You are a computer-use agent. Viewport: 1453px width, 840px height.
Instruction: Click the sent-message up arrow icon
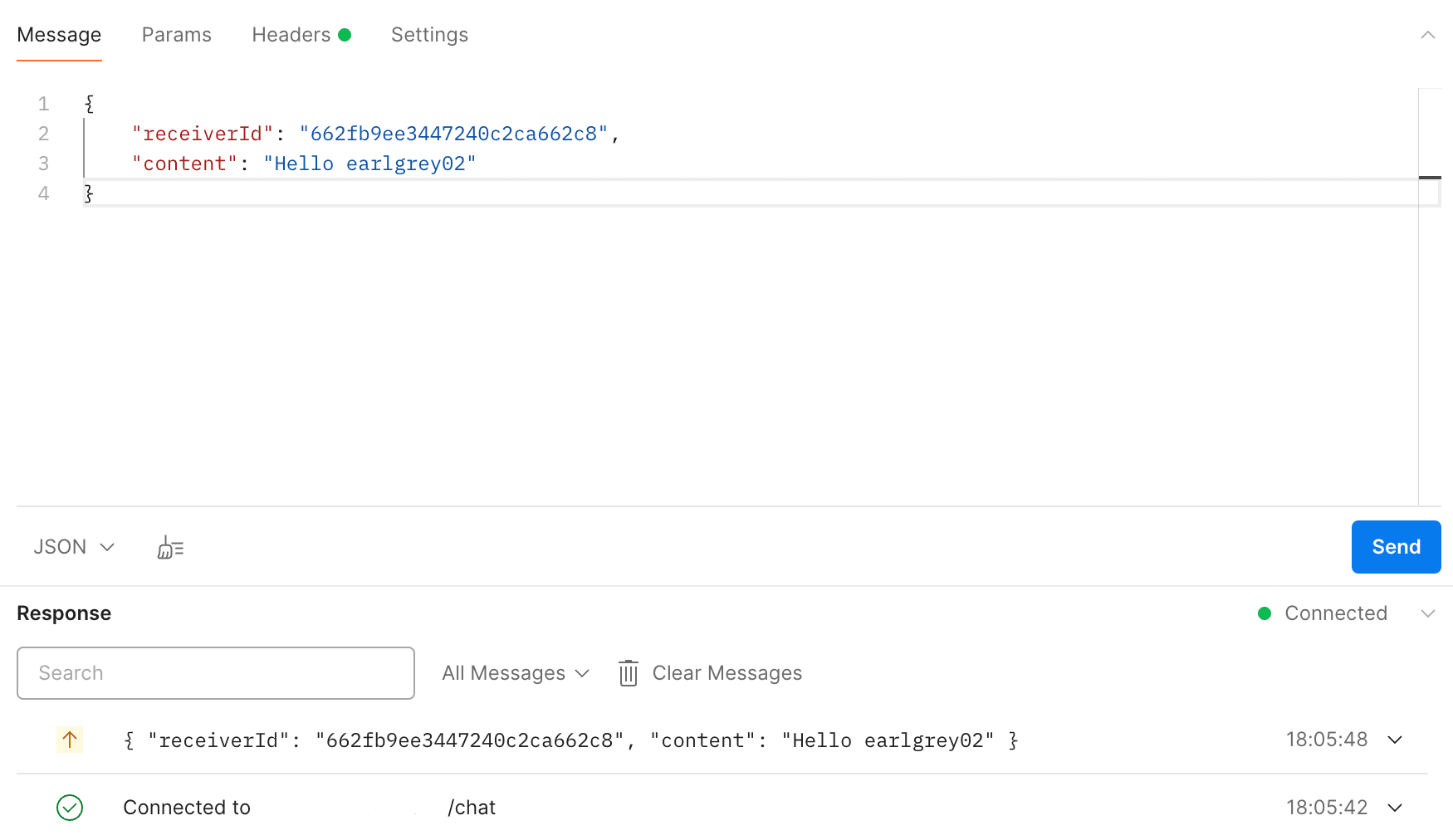70,740
